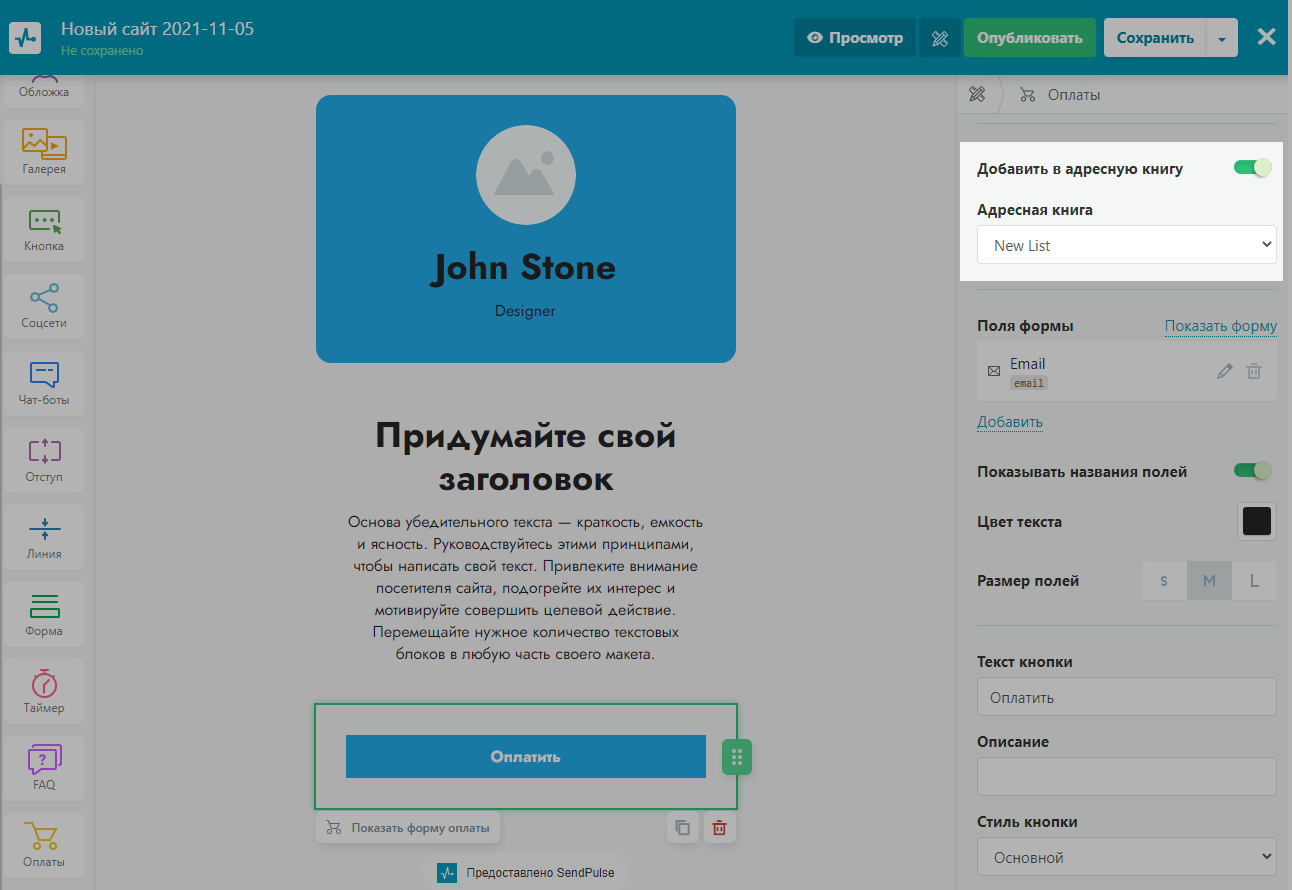
Task: Expand the Сохранить options arrow
Action: (x=1222, y=38)
